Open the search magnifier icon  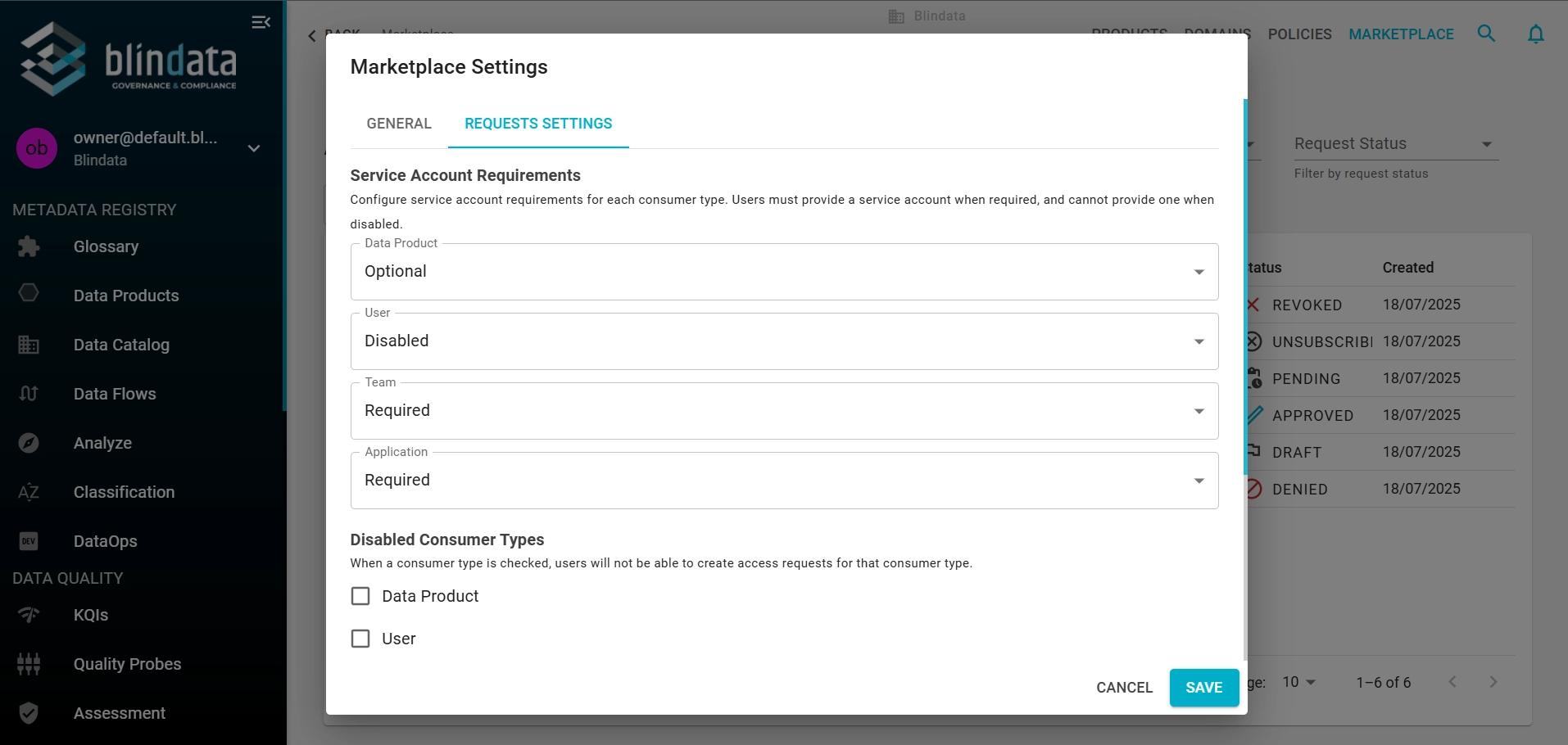click(x=1486, y=34)
